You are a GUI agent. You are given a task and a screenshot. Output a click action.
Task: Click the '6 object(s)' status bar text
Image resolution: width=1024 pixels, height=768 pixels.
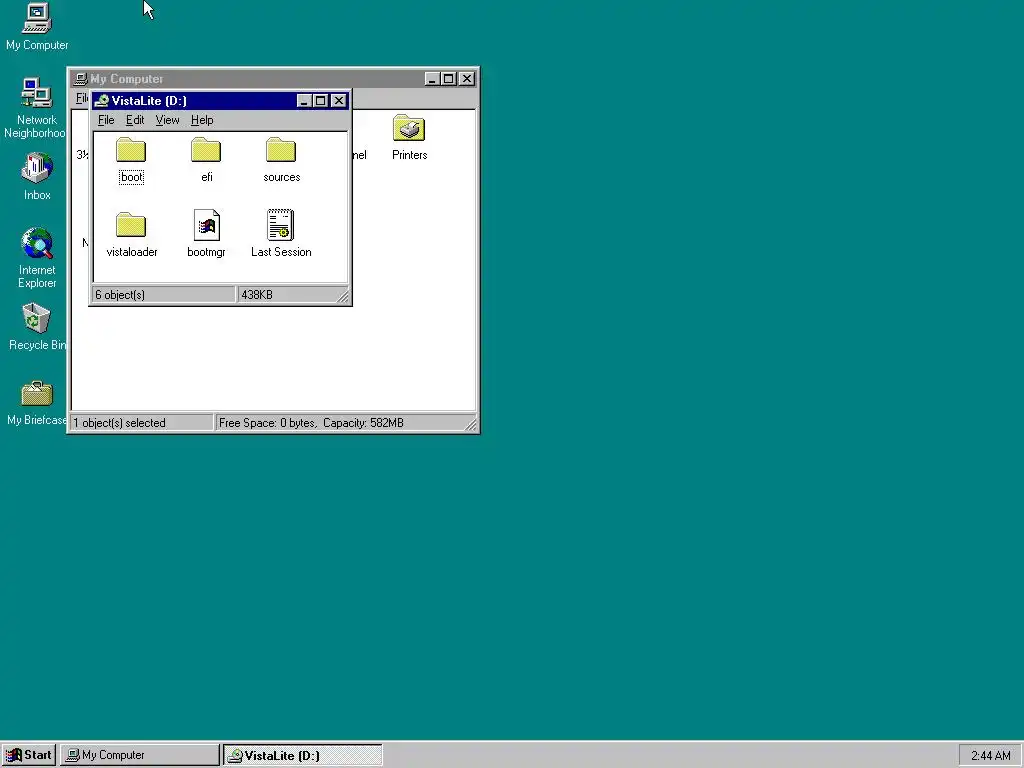point(120,295)
